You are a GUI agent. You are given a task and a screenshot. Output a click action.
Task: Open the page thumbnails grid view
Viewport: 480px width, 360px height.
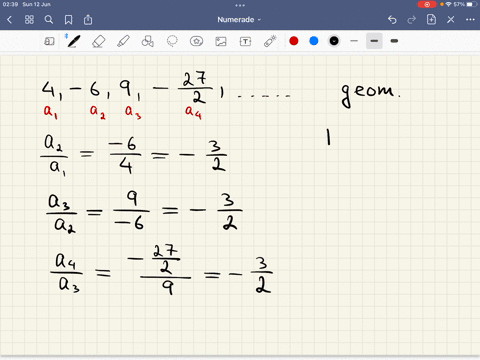point(29,20)
